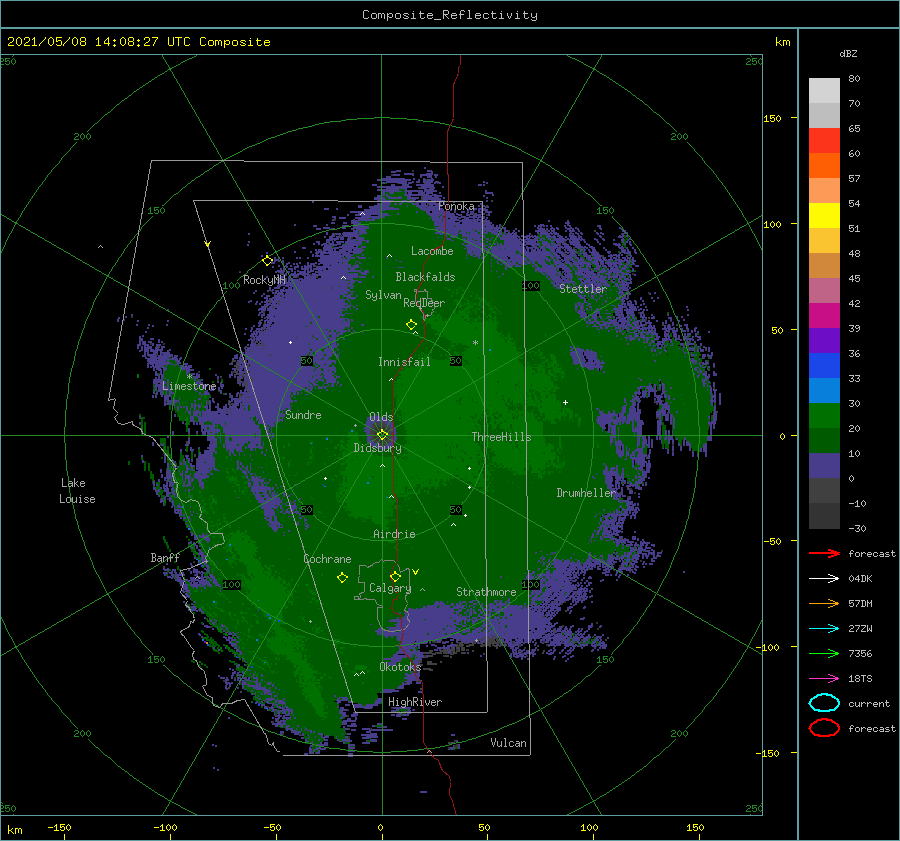The width and height of the screenshot is (900, 841).
Task: Click the Banff label
Action: tap(165, 558)
